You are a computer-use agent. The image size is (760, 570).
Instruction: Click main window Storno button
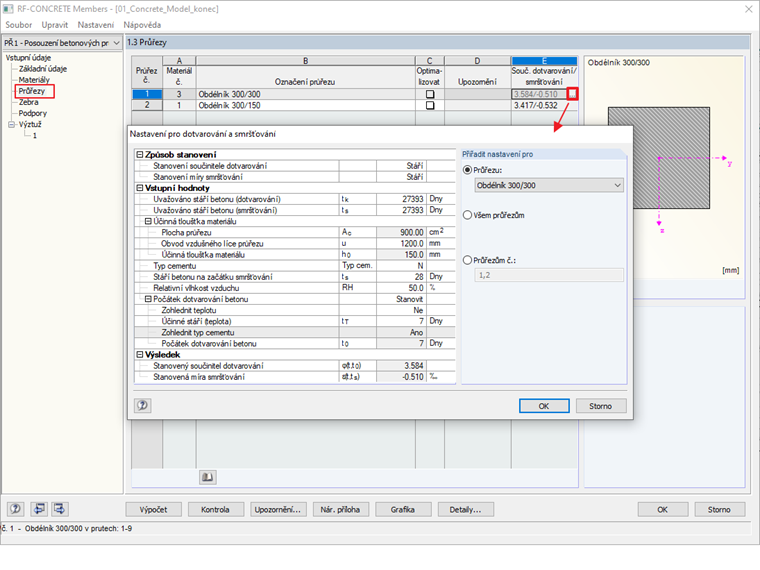[x=719, y=509]
